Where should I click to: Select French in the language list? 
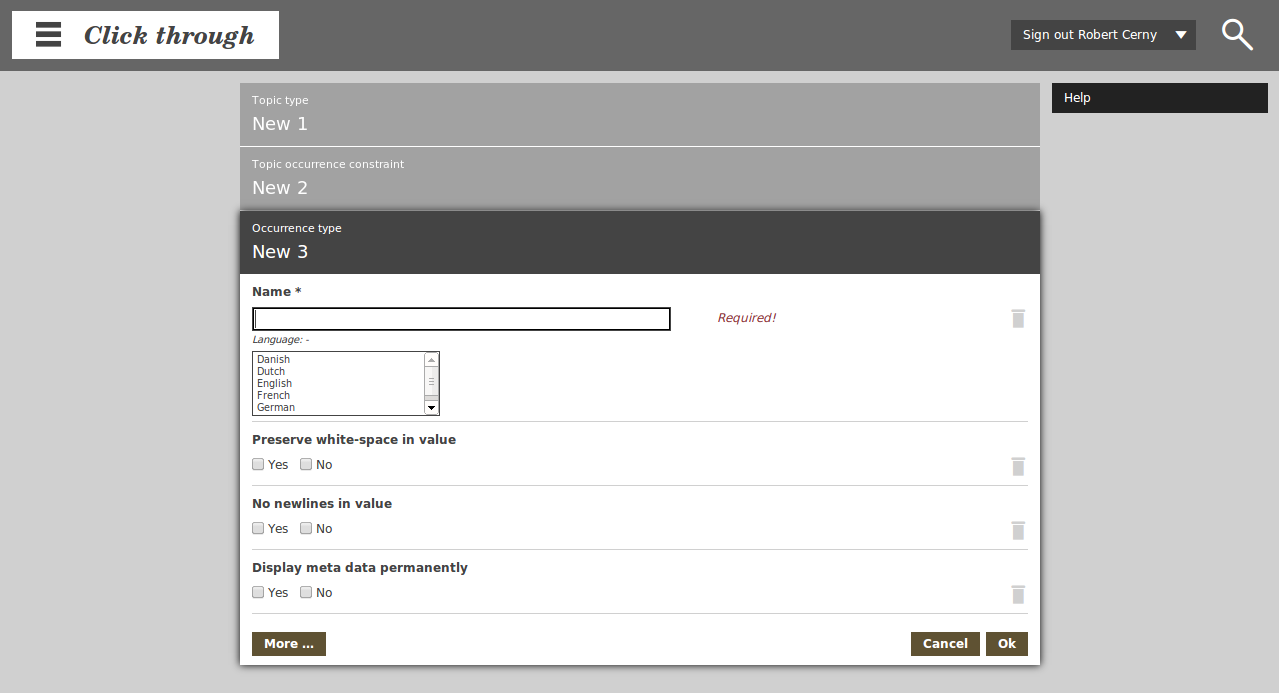coord(274,395)
